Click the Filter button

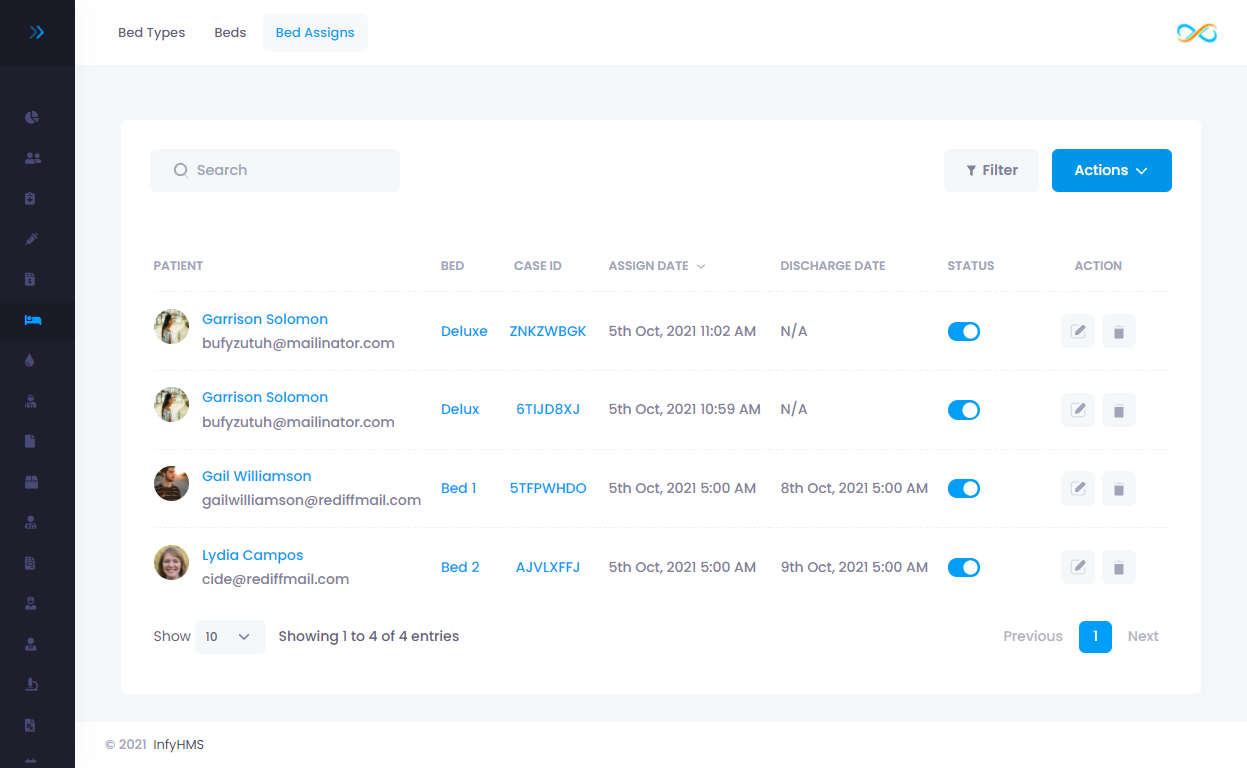pos(991,170)
